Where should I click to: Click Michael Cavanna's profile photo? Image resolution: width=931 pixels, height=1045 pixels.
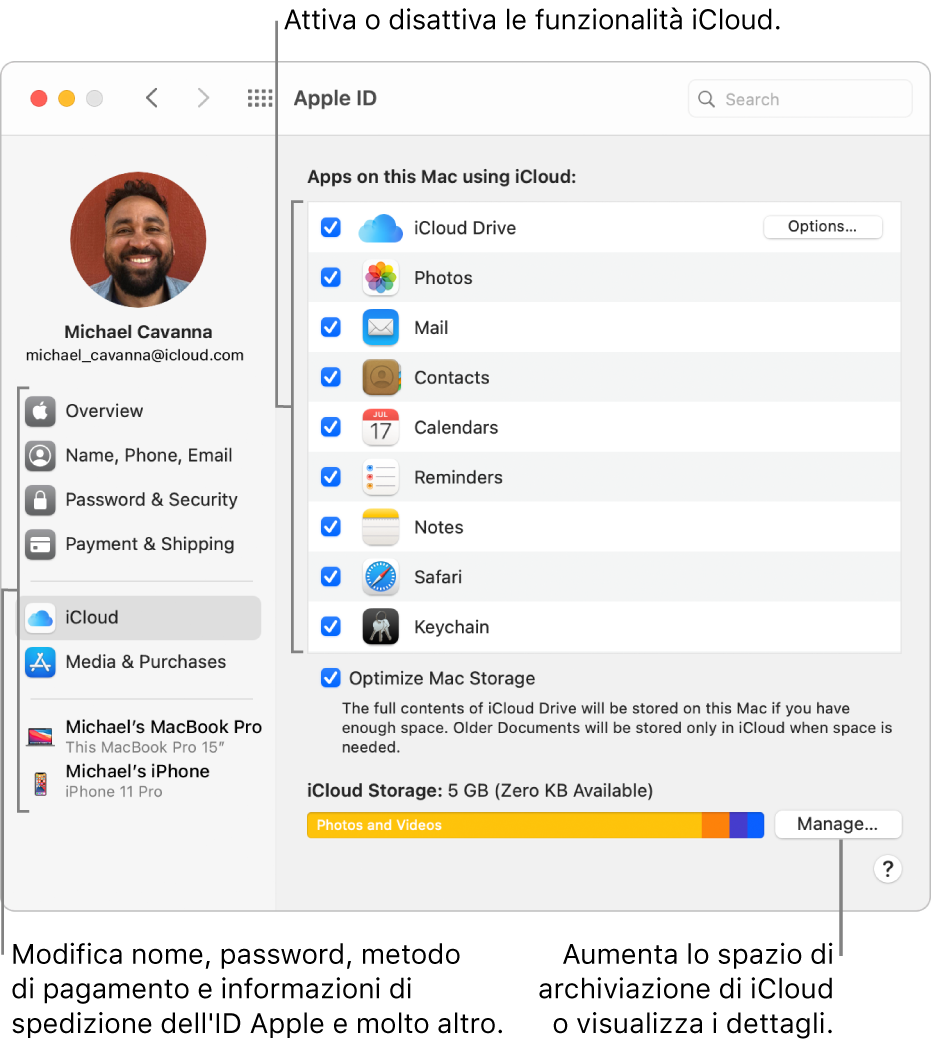(x=138, y=240)
